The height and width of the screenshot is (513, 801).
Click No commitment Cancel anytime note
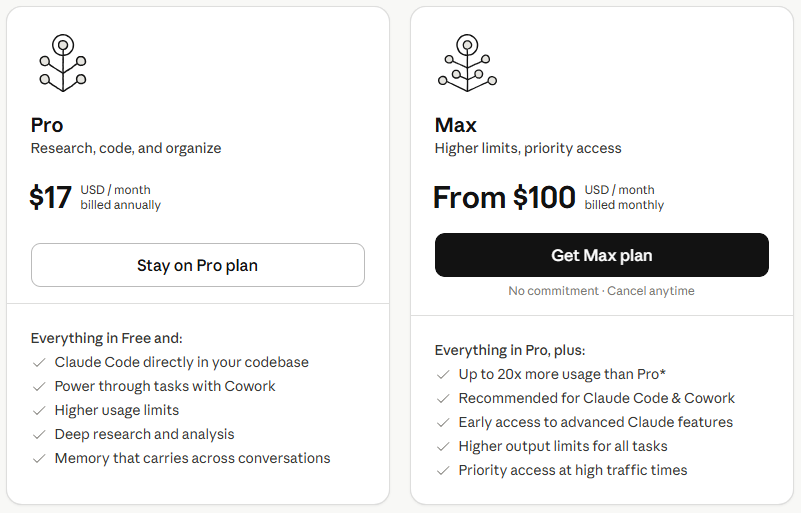click(x=601, y=291)
